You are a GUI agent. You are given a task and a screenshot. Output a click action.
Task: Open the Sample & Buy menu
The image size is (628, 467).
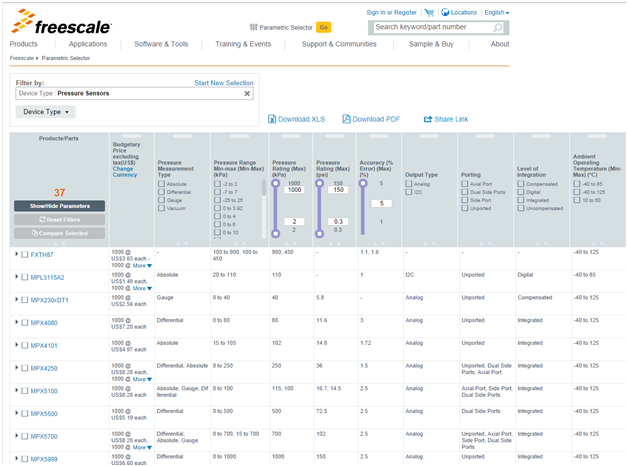pyautogui.click(x=431, y=44)
